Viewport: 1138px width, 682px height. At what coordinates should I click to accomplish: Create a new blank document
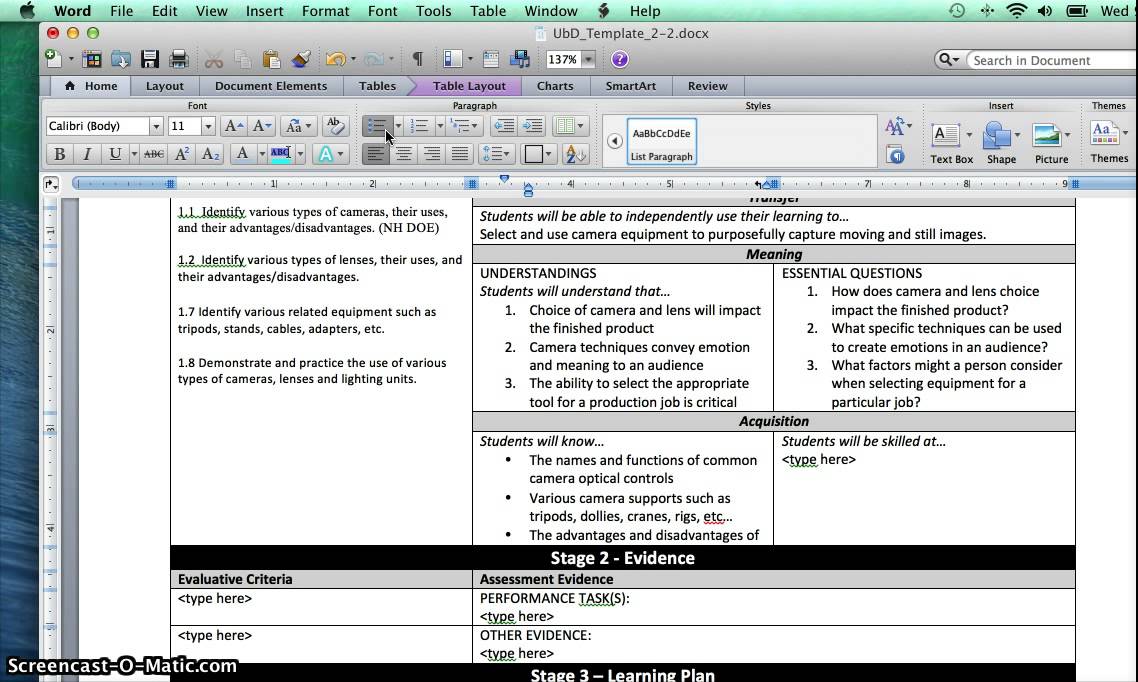click(x=54, y=59)
